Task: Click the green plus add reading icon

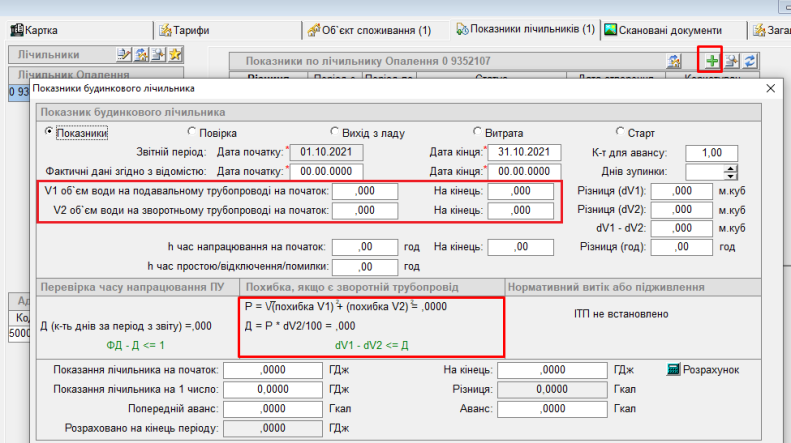Action: point(711,62)
